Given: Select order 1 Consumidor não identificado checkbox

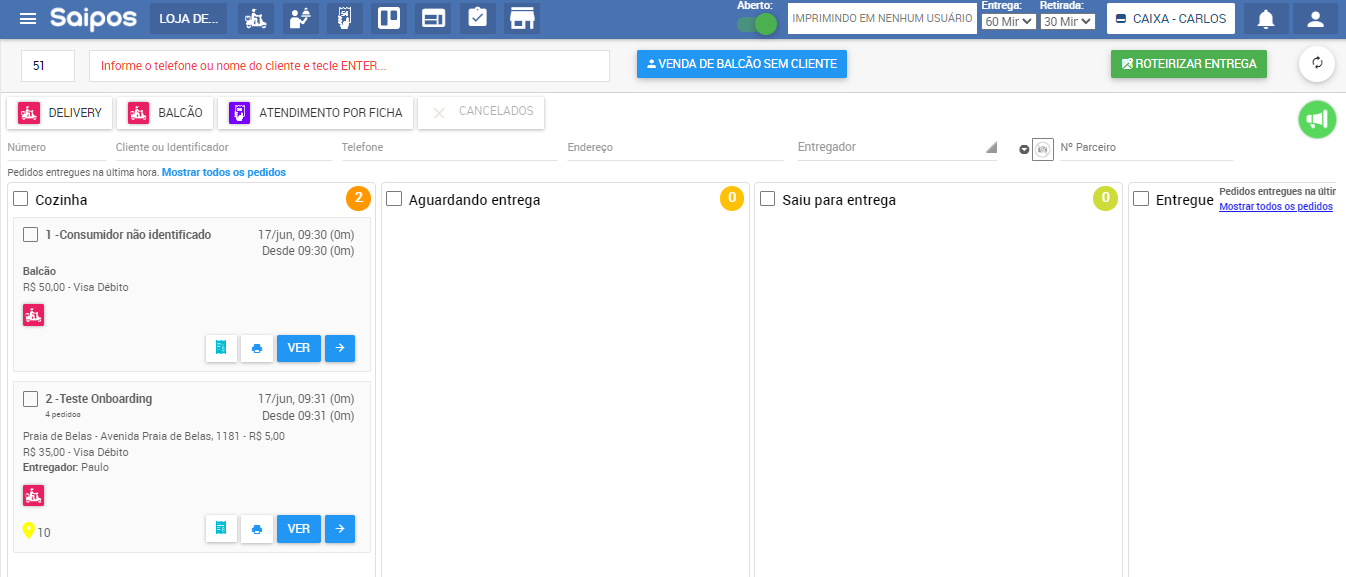Looking at the screenshot, I should [x=31, y=235].
